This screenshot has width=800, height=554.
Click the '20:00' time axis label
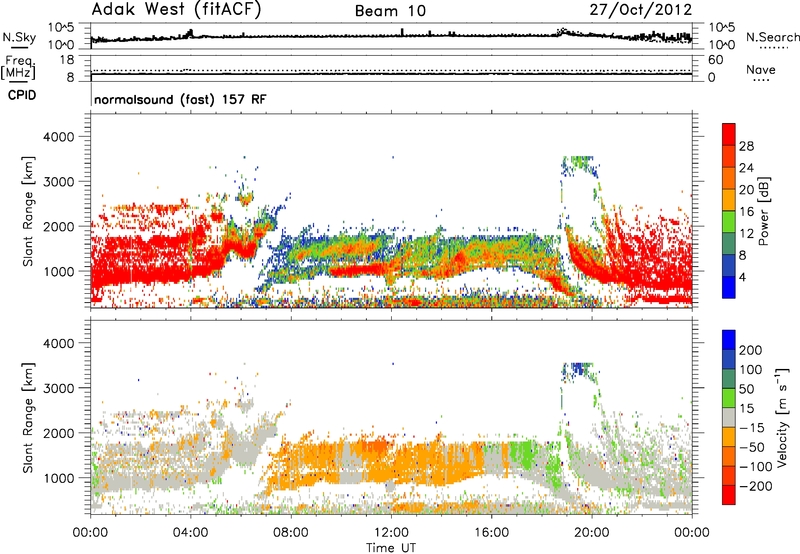[x=591, y=533]
